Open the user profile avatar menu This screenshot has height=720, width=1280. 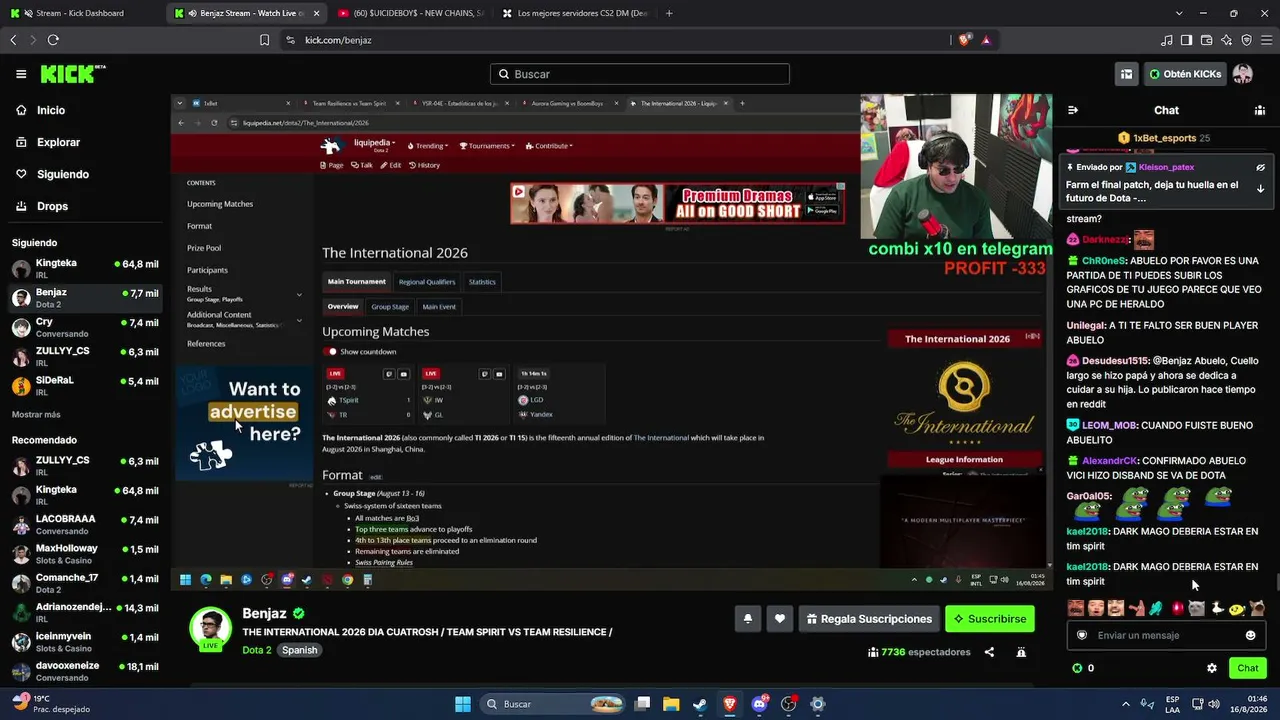[x=1242, y=74]
